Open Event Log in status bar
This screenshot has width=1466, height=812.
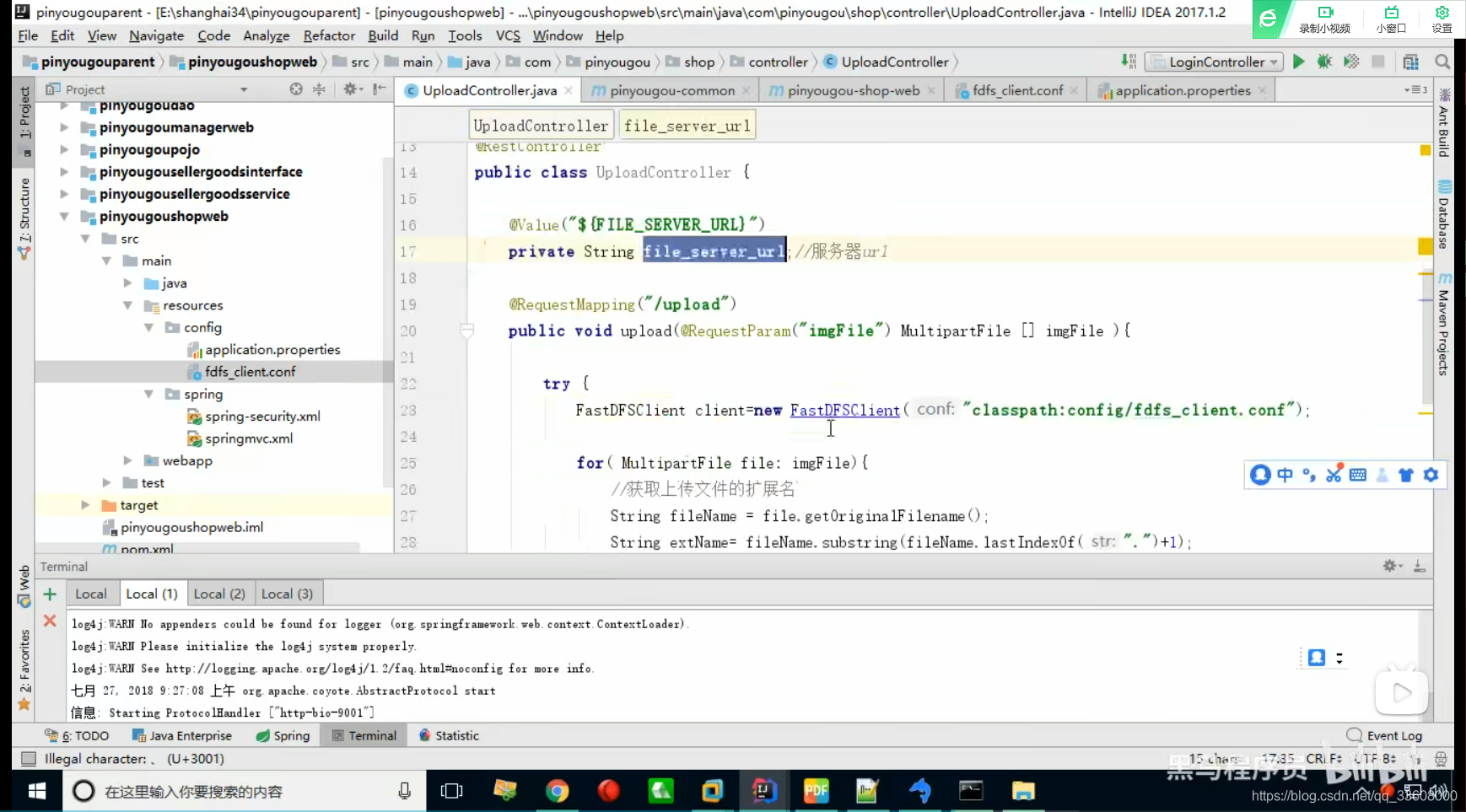pos(1384,735)
